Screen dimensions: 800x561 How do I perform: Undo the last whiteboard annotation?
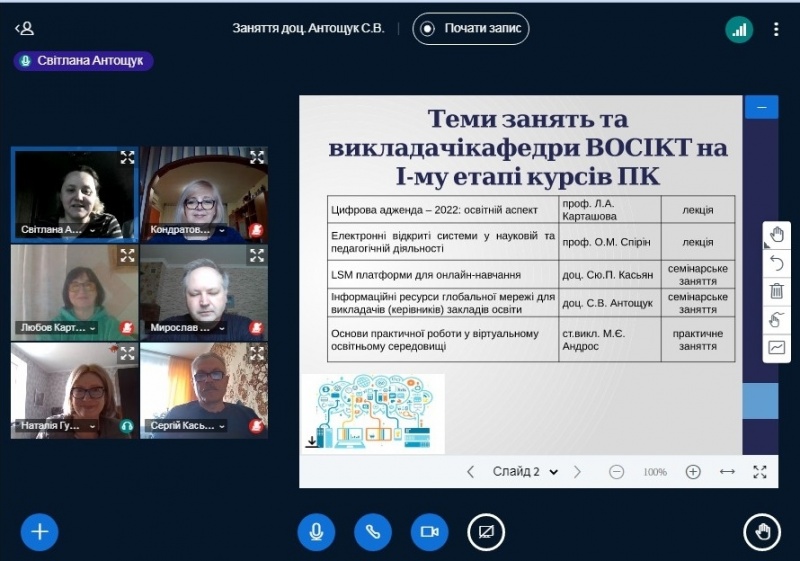point(776,263)
